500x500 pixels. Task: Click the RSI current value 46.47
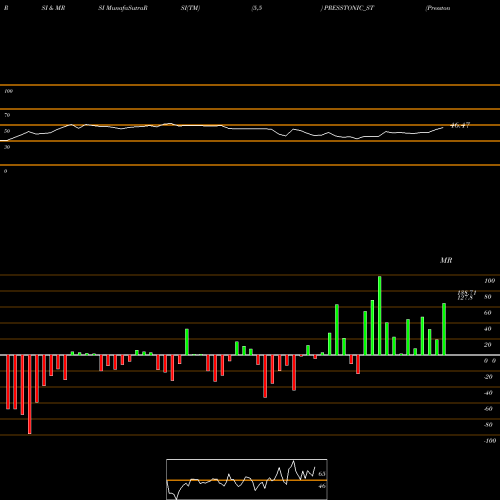460,125
